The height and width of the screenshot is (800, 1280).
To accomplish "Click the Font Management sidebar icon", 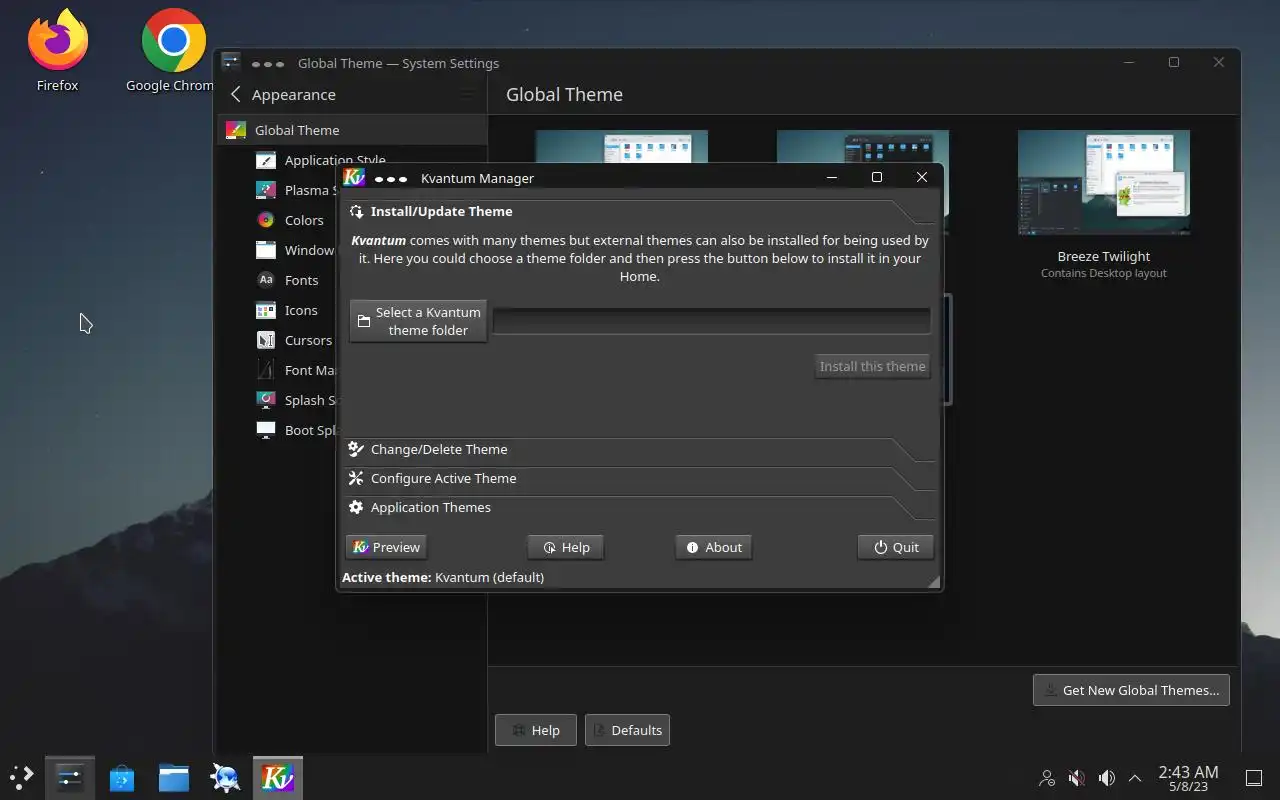I will coord(265,370).
